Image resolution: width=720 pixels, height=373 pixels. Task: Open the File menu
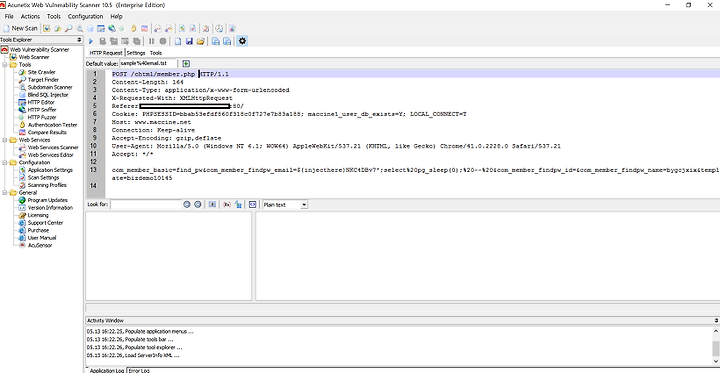point(9,16)
